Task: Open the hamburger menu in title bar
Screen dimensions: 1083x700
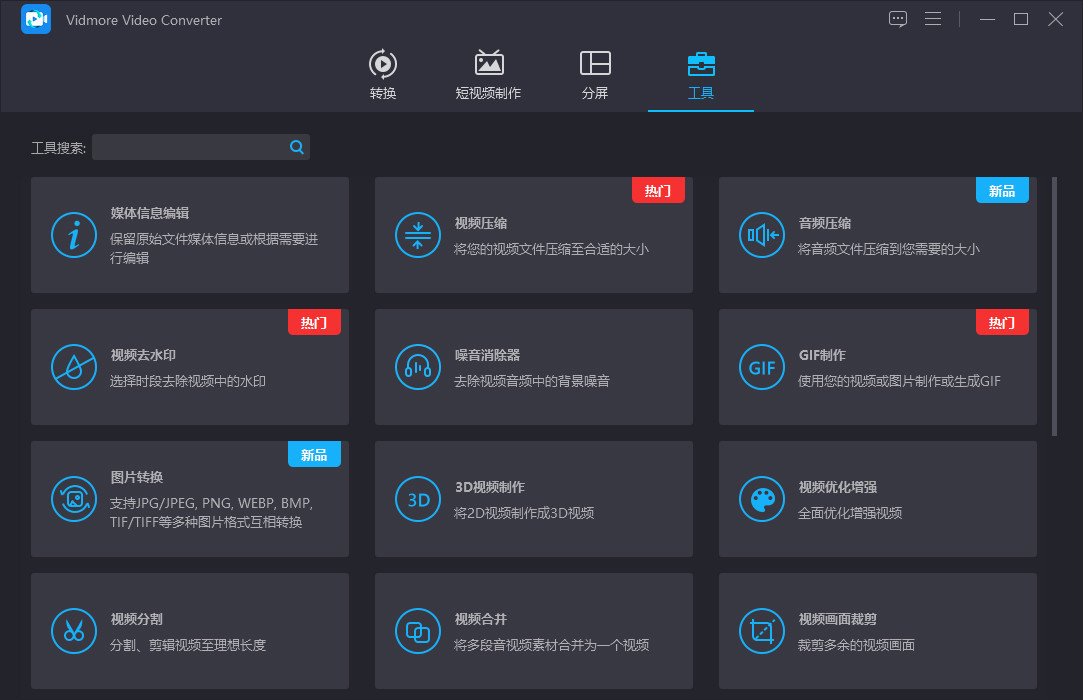Action: coord(932,19)
